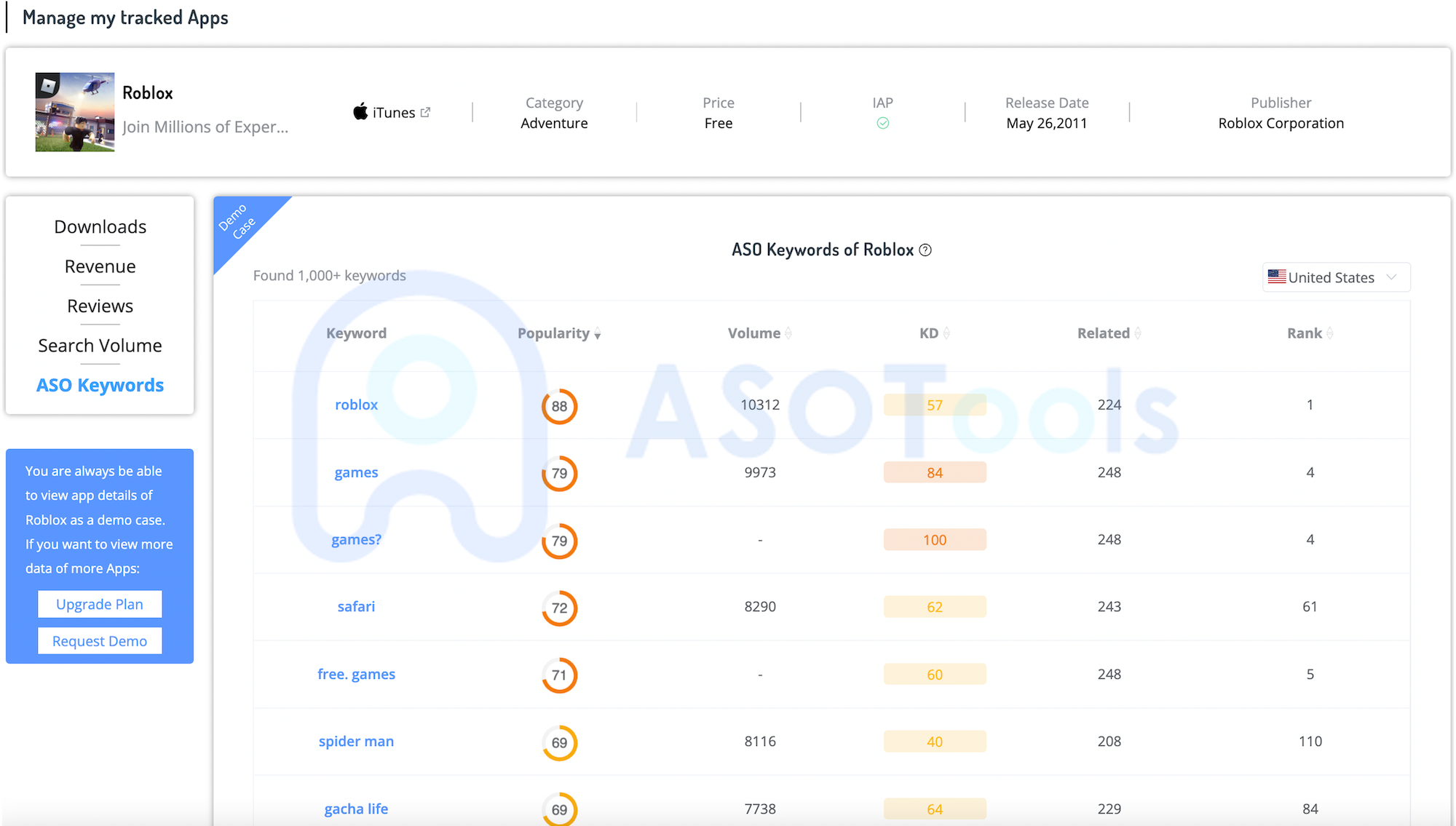Click the Request Demo button
Viewport: 1456px width, 826px height.
coord(100,641)
